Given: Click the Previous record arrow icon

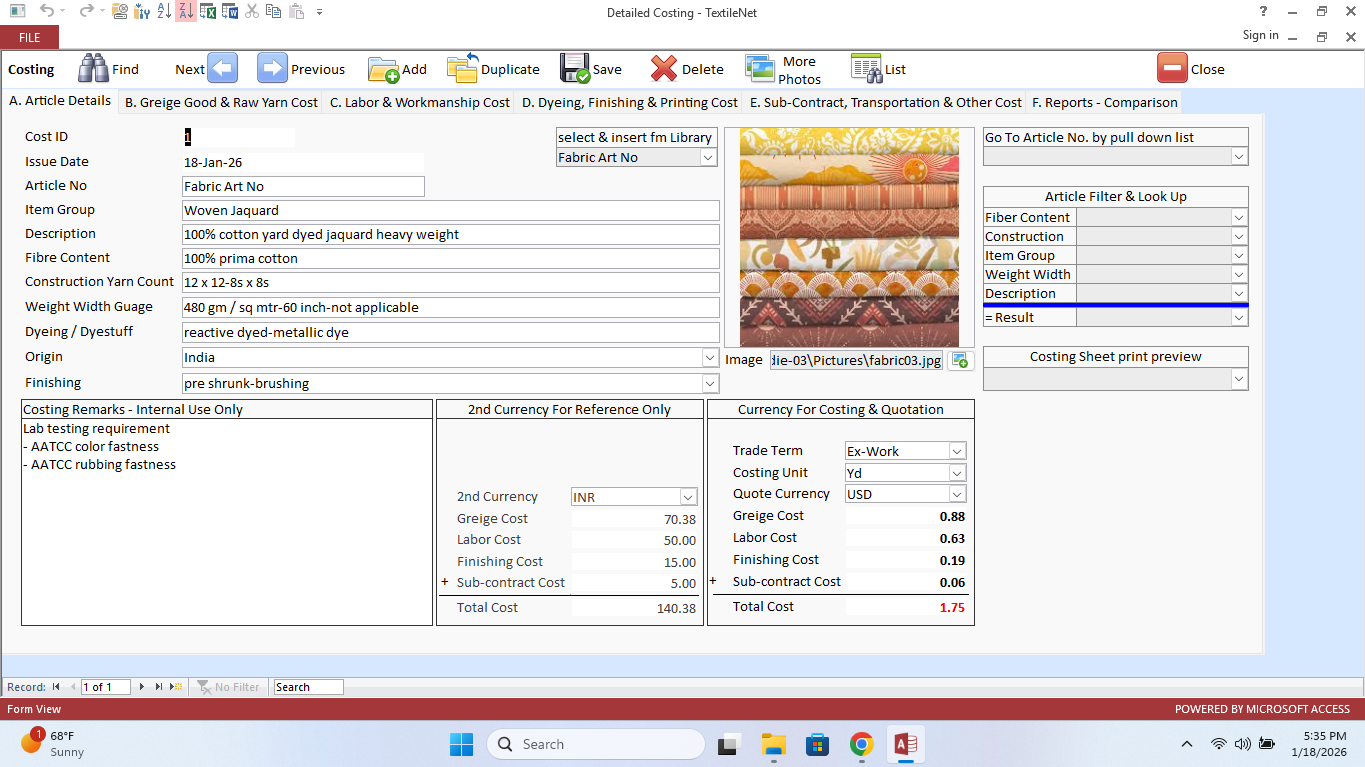Looking at the screenshot, I should (x=272, y=68).
